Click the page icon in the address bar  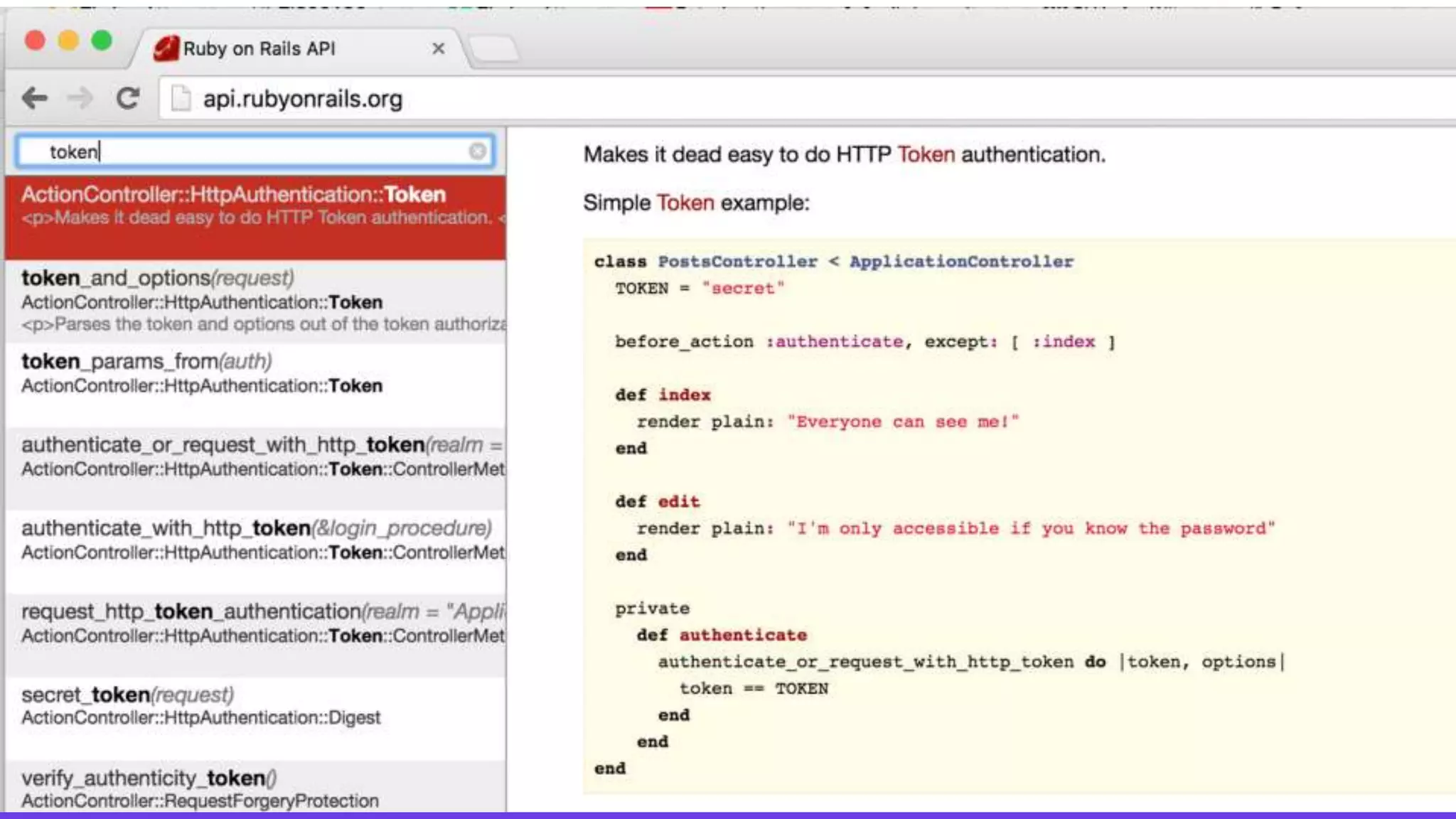point(181,98)
